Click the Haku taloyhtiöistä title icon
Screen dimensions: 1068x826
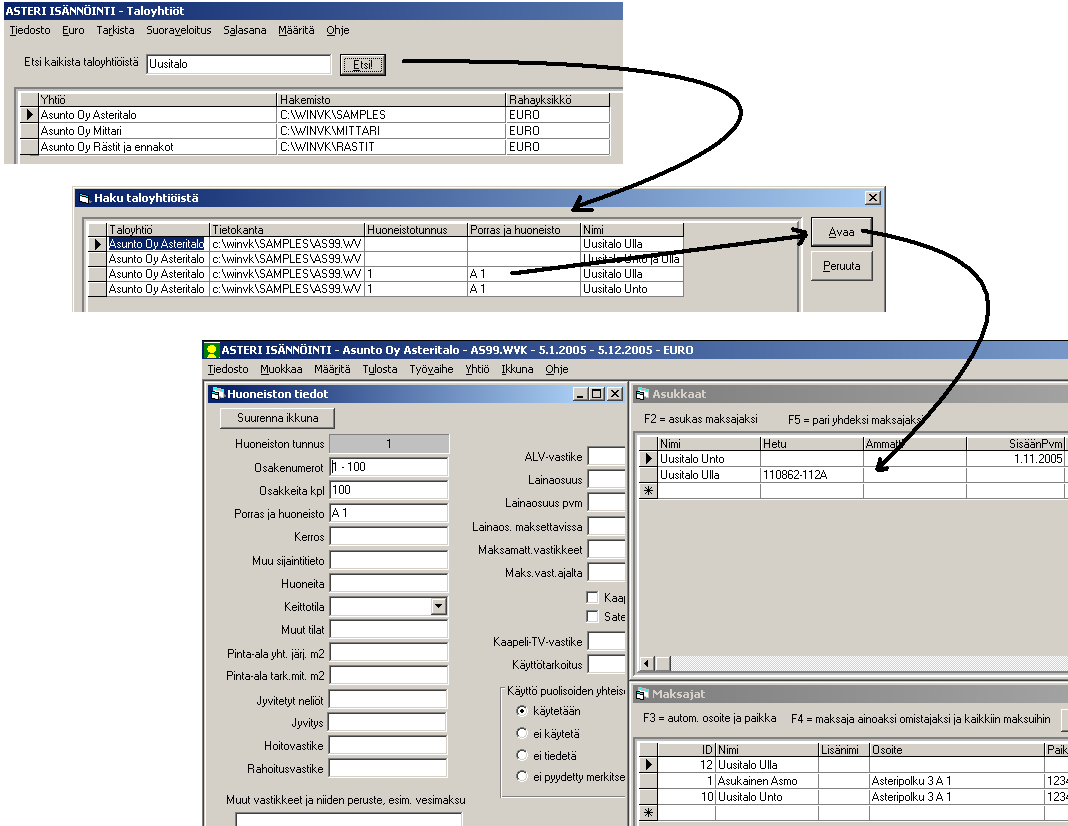pyautogui.click(x=84, y=198)
